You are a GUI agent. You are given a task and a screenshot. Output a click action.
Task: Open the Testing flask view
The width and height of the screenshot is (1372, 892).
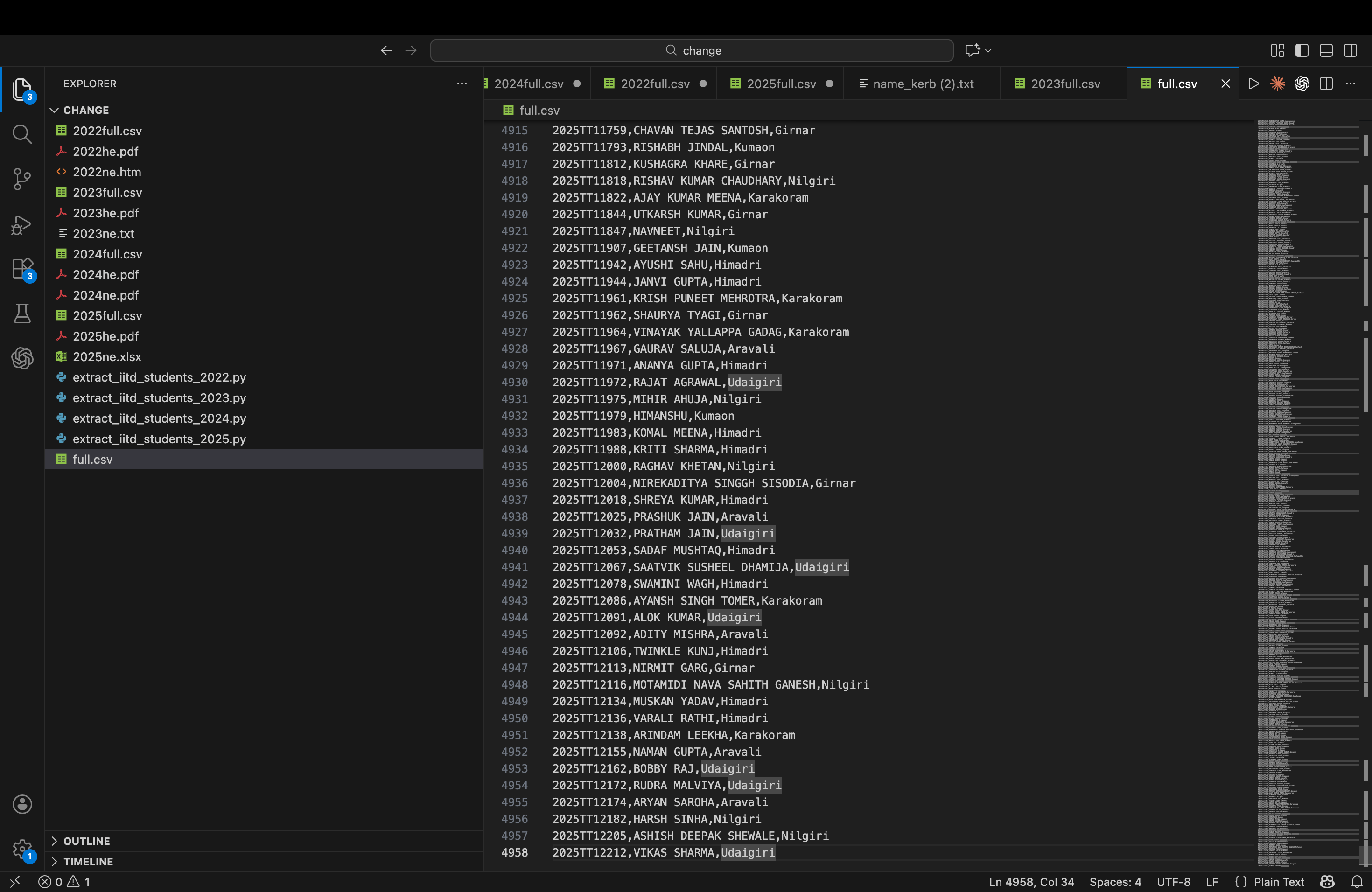tap(22, 314)
